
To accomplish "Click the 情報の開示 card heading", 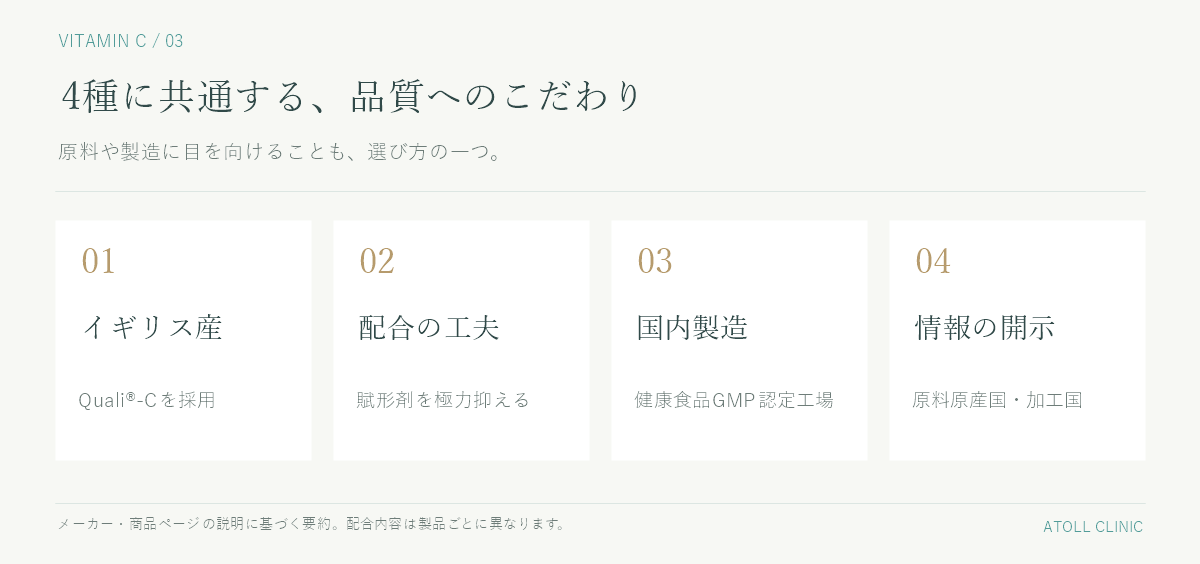I will coord(985,328).
